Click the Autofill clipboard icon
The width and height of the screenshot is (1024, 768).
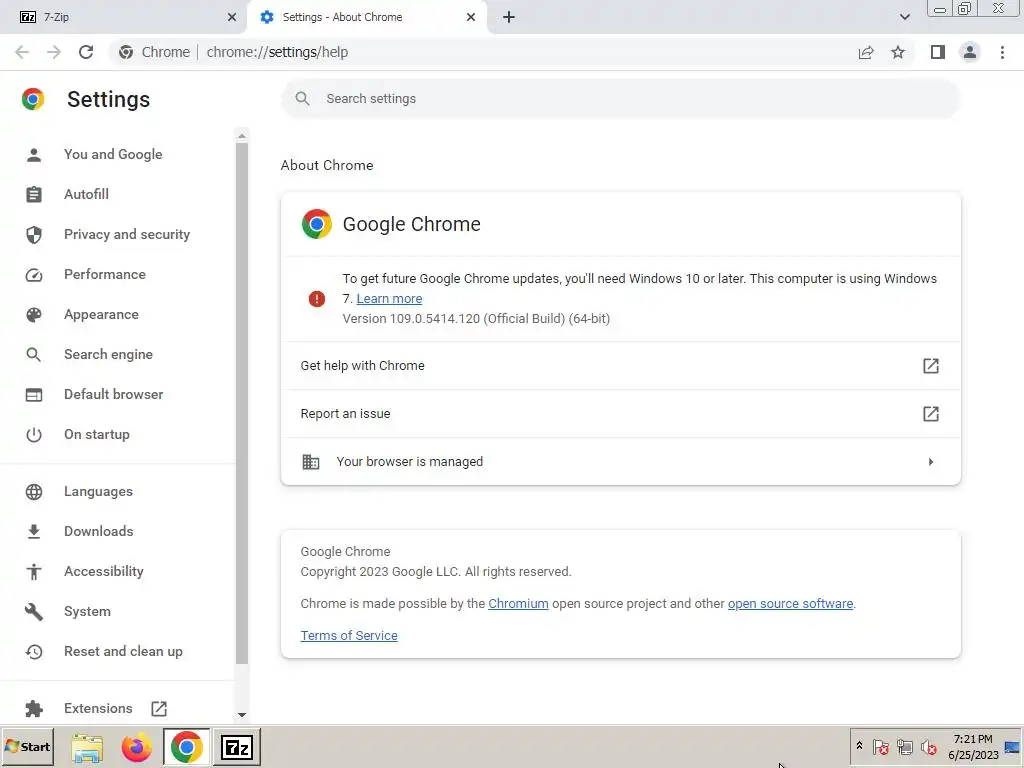point(34,195)
